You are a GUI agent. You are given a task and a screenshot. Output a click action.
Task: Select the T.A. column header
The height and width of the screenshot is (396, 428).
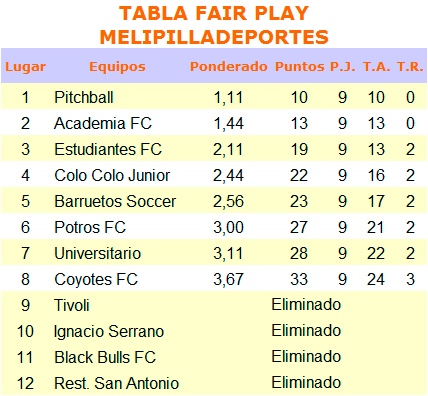click(x=376, y=67)
